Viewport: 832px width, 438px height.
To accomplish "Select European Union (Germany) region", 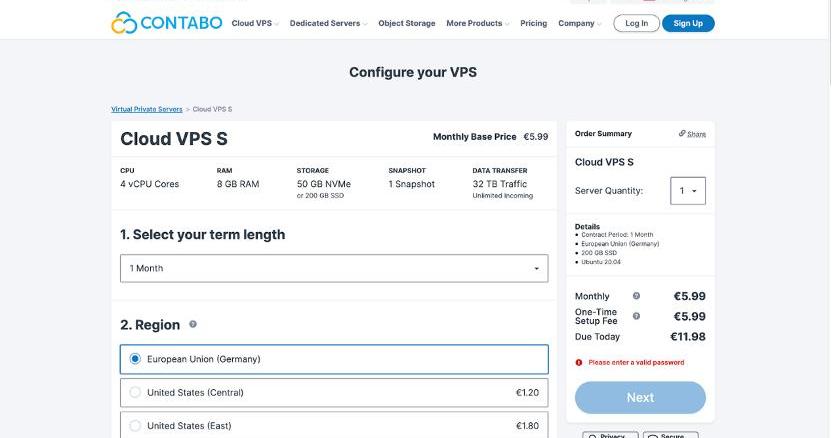I will click(x=136, y=359).
